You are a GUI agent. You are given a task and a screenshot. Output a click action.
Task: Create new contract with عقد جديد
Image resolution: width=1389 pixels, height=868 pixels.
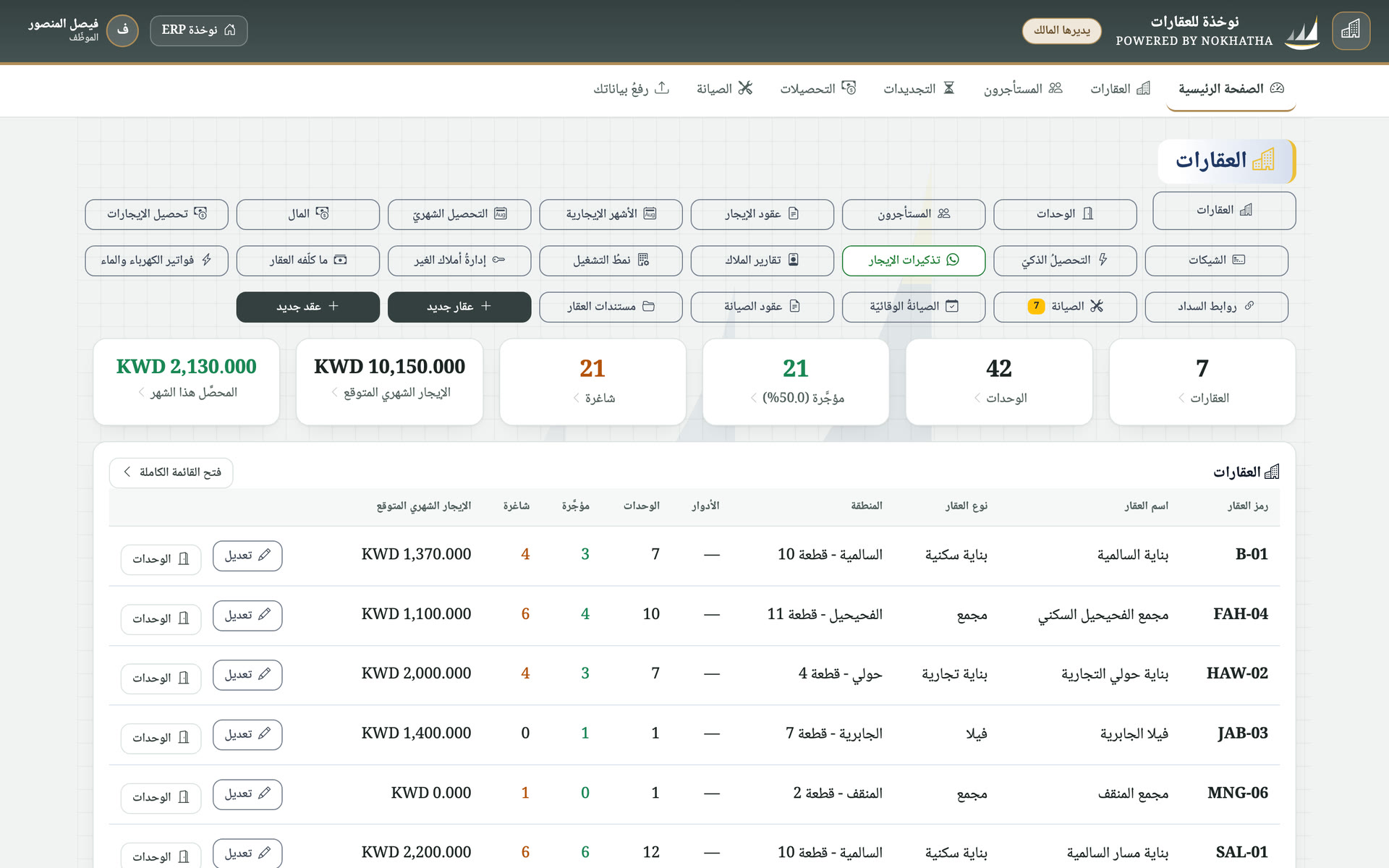(307, 307)
